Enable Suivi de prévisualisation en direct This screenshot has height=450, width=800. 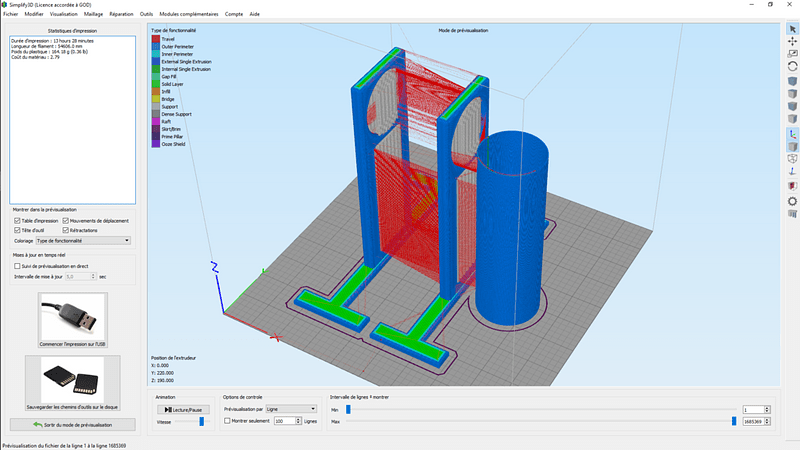(17, 266)
